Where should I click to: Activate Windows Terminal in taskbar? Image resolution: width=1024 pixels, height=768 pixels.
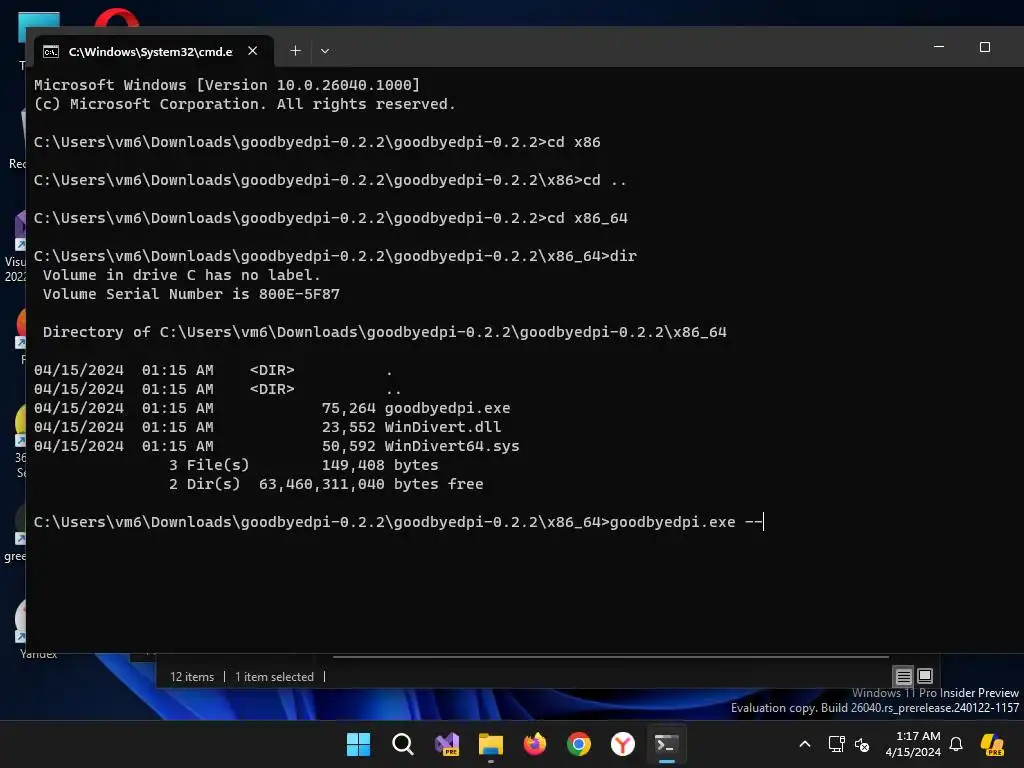(x=667, y=744)
